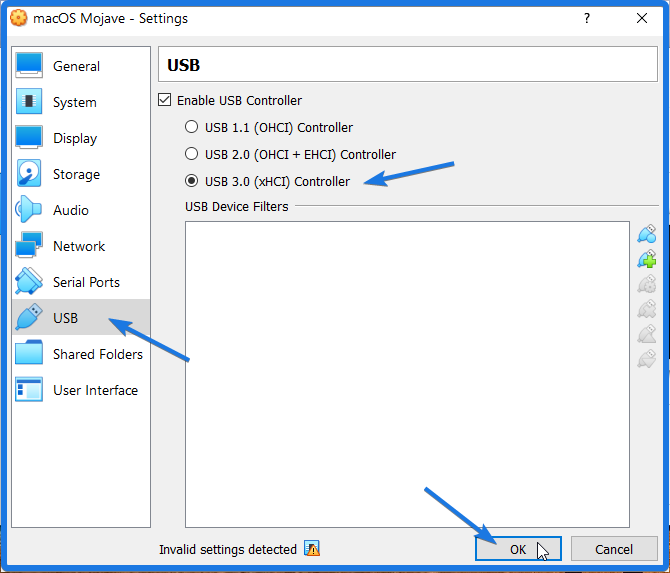The image size is (670, 573).
Task: Open the Serial Ports connector icon
Action: pyautogui.click(x=29, y=281)
